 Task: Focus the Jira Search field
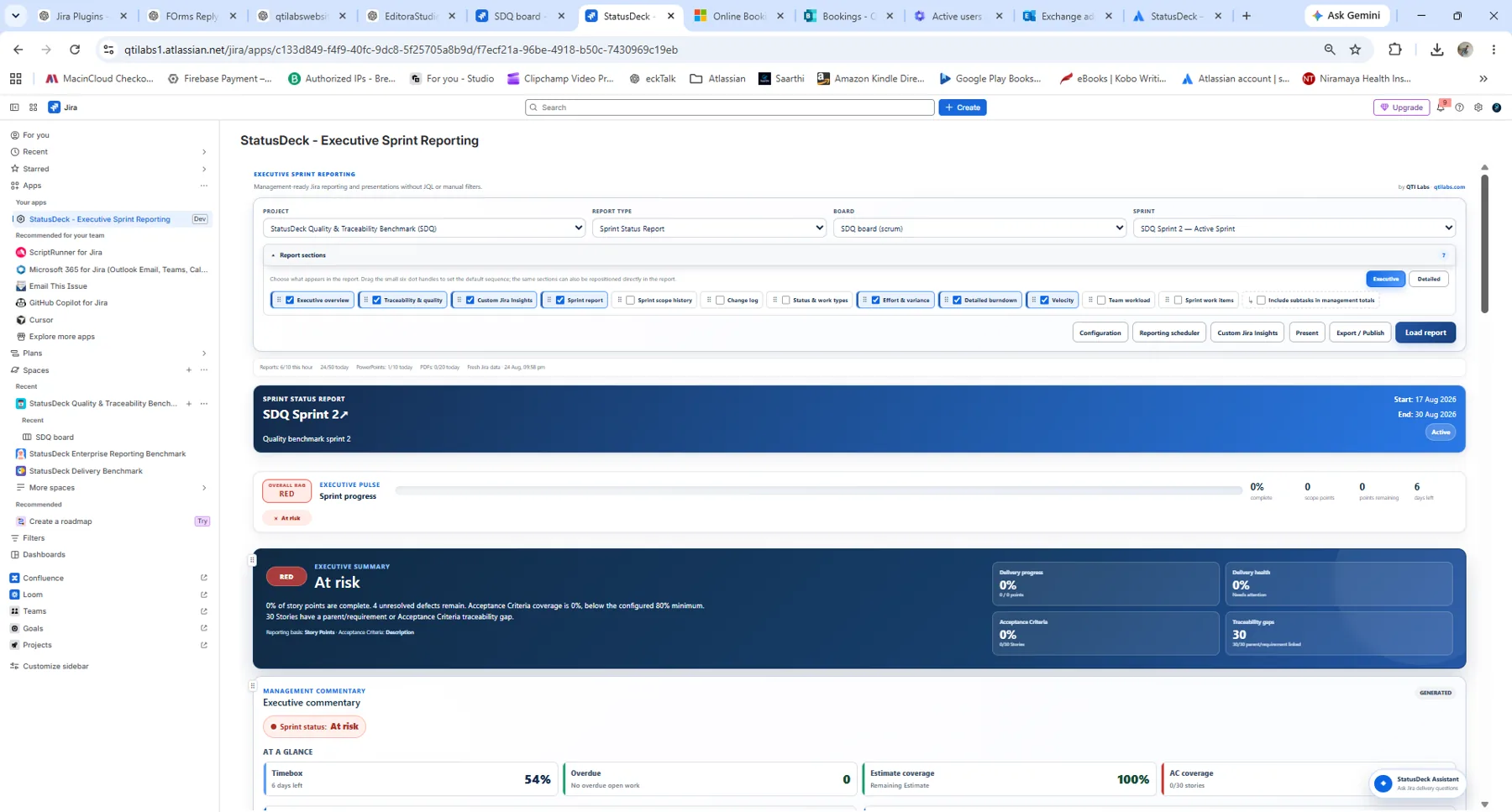[x=729, y=107]
